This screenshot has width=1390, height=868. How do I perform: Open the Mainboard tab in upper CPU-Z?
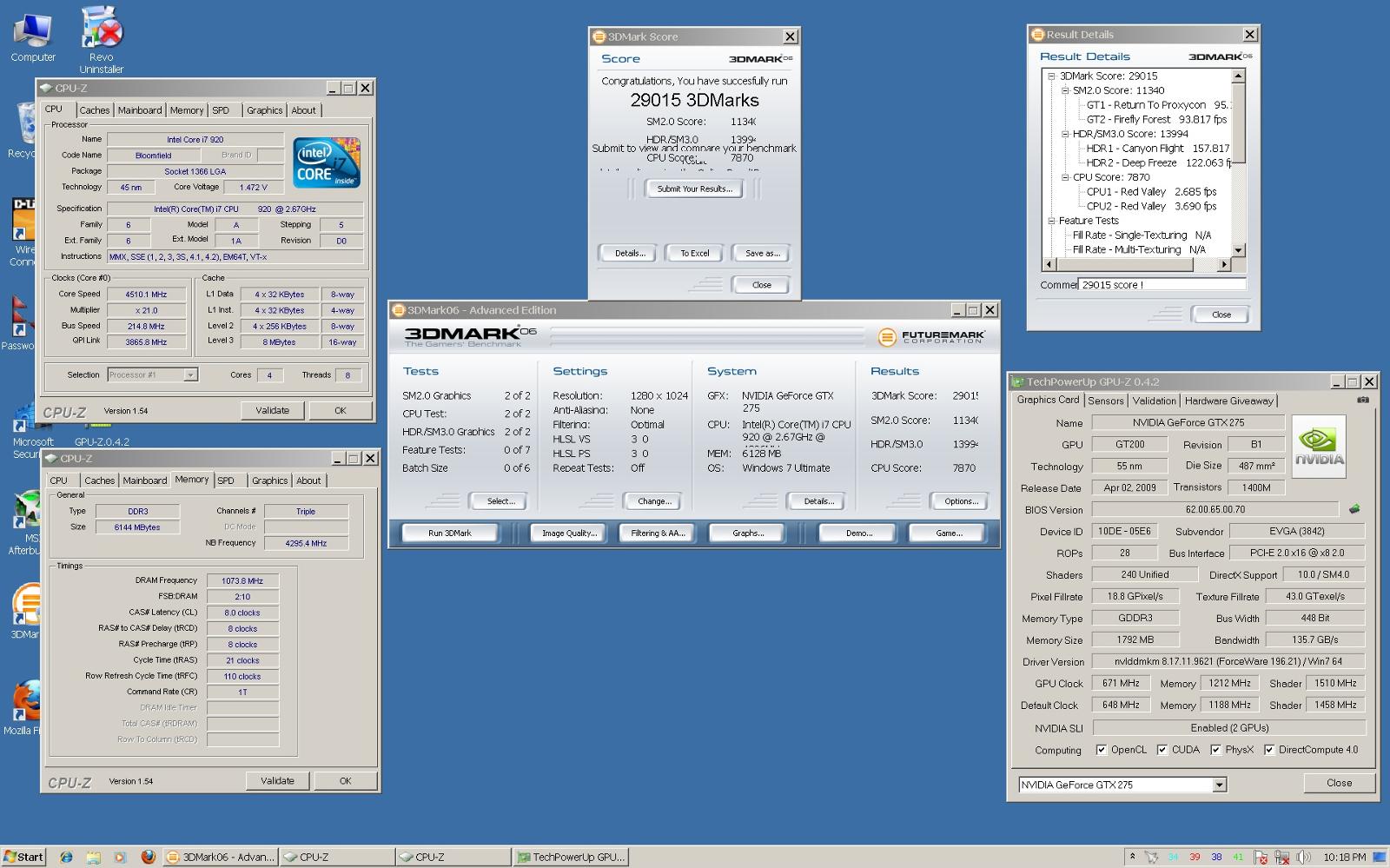140,110
